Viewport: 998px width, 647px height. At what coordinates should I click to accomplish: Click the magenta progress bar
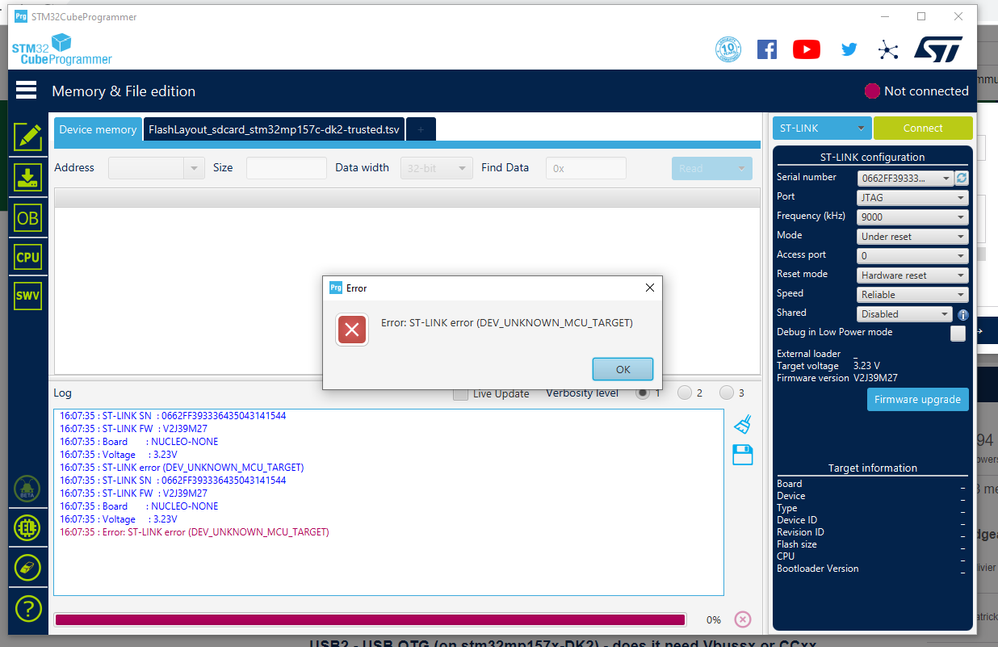pos(370,620)
